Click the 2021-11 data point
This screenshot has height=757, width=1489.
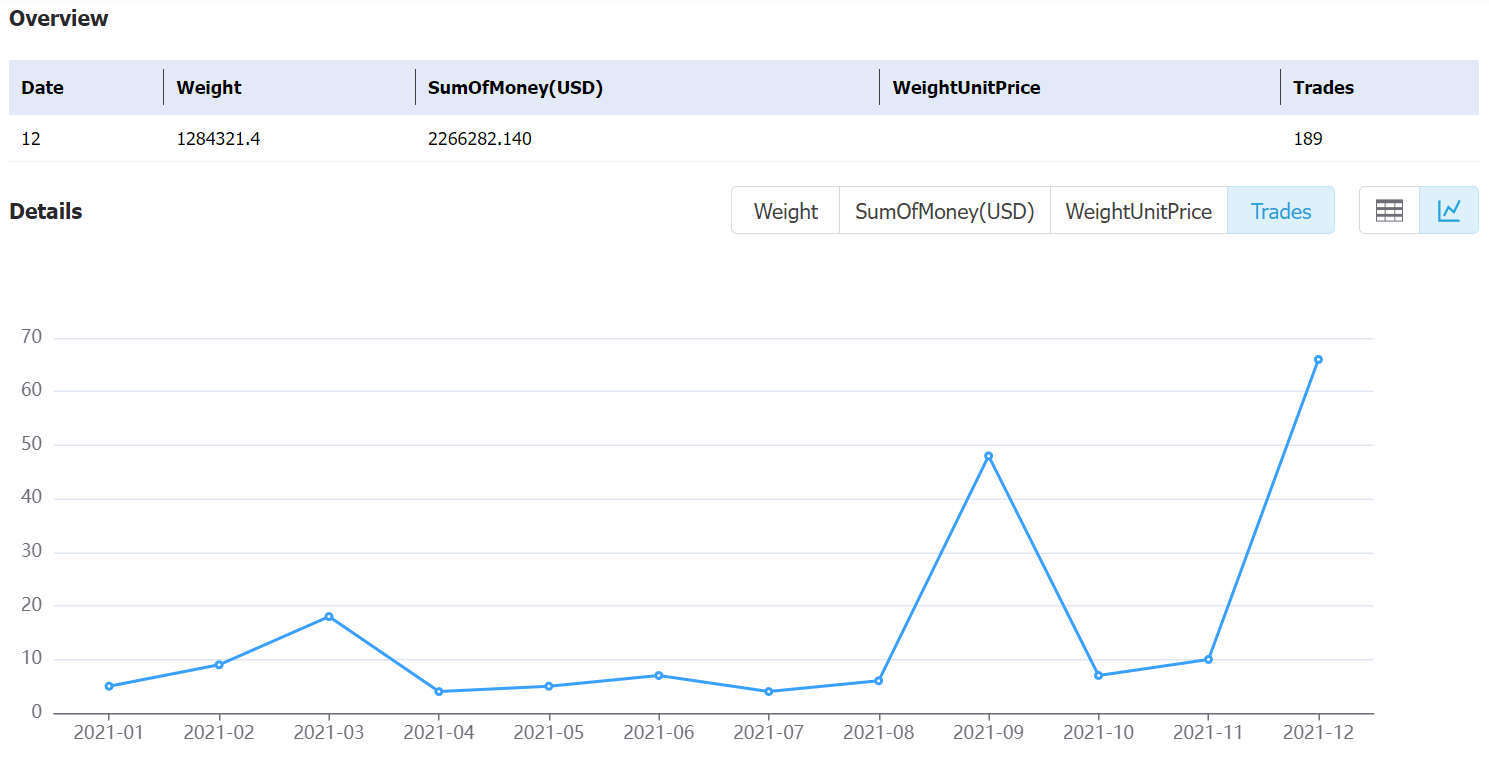pos(1208,659)
